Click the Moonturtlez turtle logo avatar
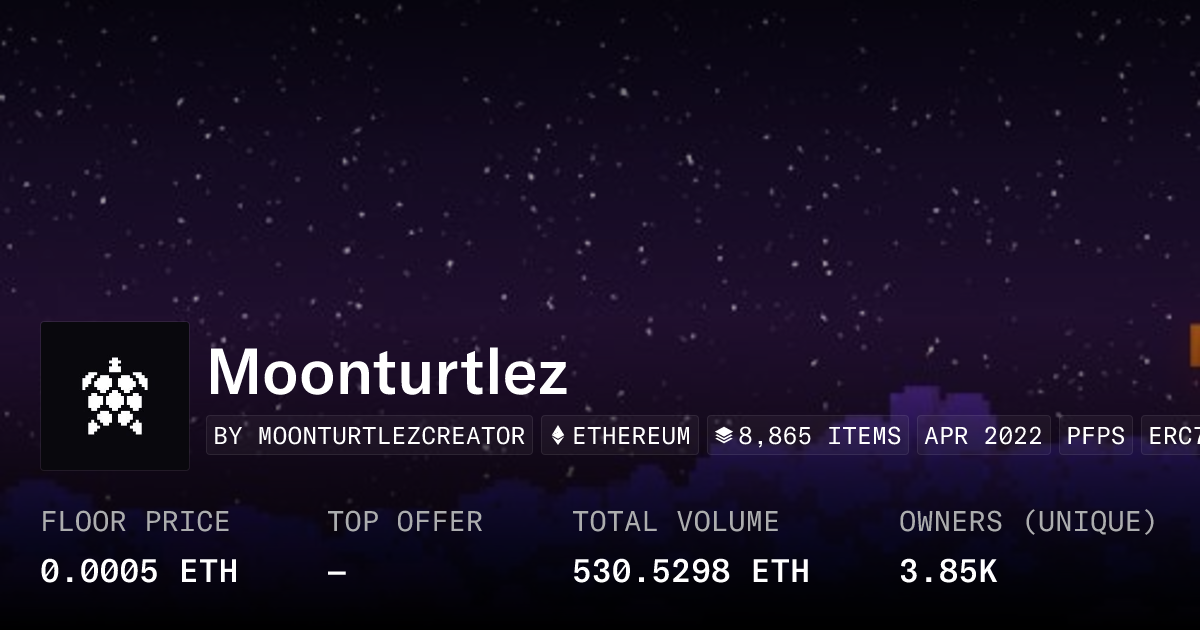 click(x=115, y=396)
